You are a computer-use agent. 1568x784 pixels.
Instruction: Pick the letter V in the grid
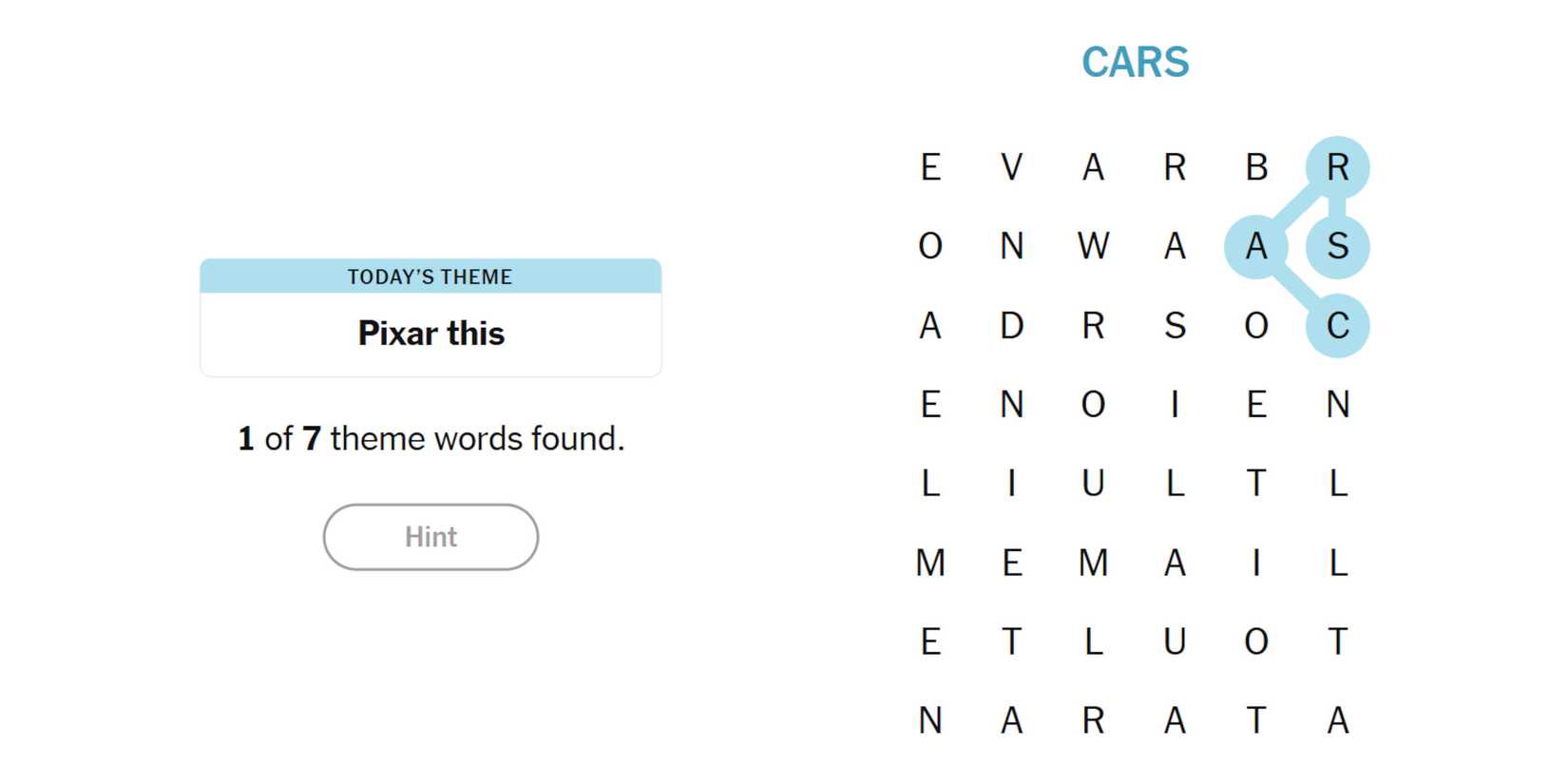1012,167
